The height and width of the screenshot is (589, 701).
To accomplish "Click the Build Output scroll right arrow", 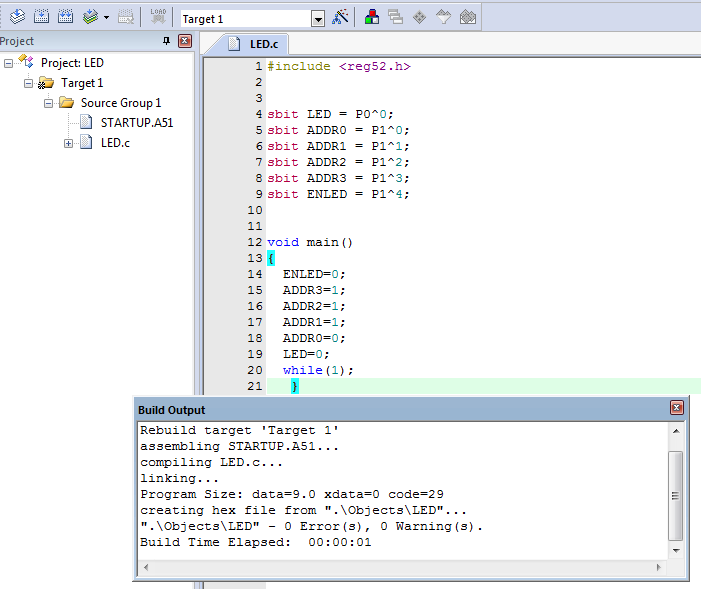I will pos(659,567).
